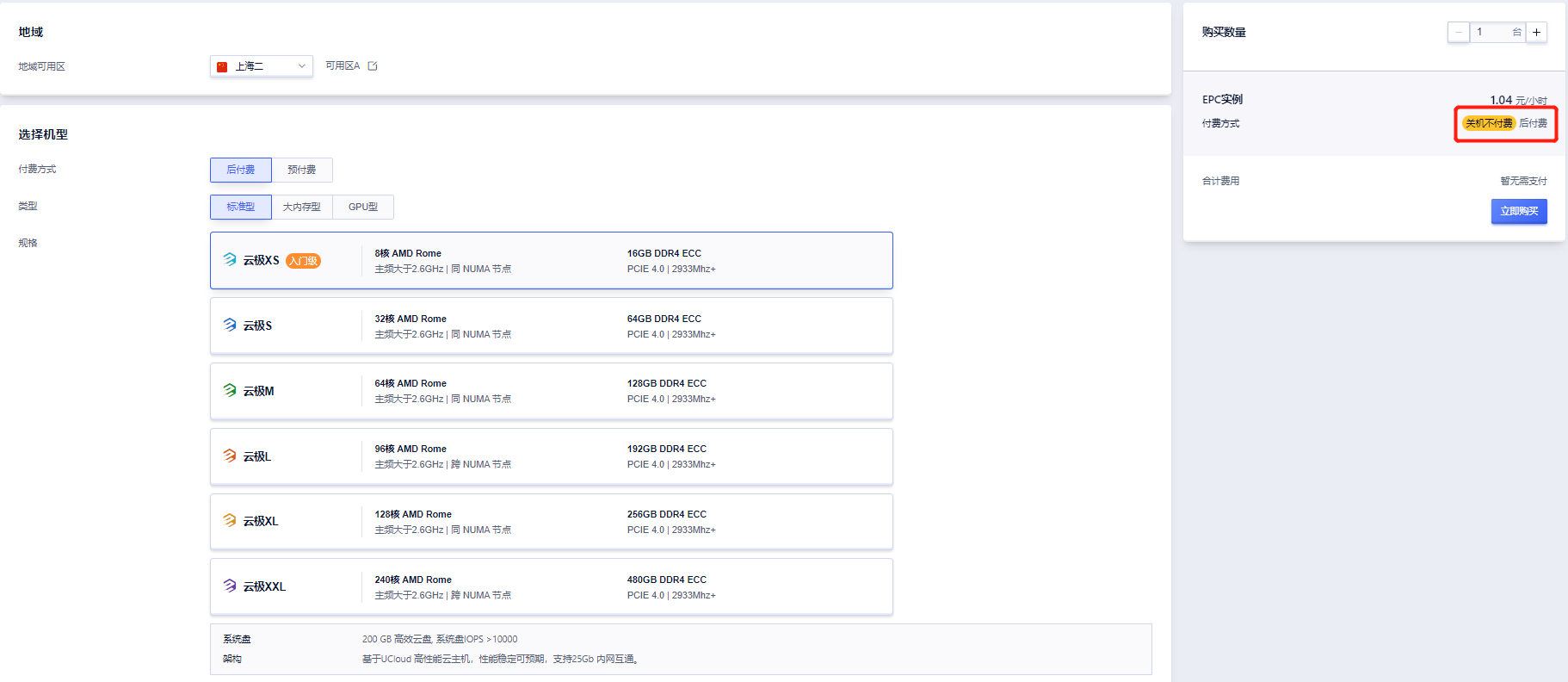The height and width of the screenshot is (682, 1568).
Task: Choose the GPU型 instance type
Action: point(363,207)
